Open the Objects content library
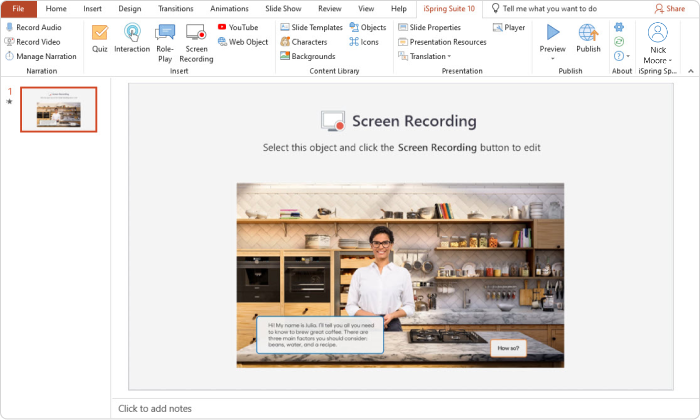 pos(367,27)
